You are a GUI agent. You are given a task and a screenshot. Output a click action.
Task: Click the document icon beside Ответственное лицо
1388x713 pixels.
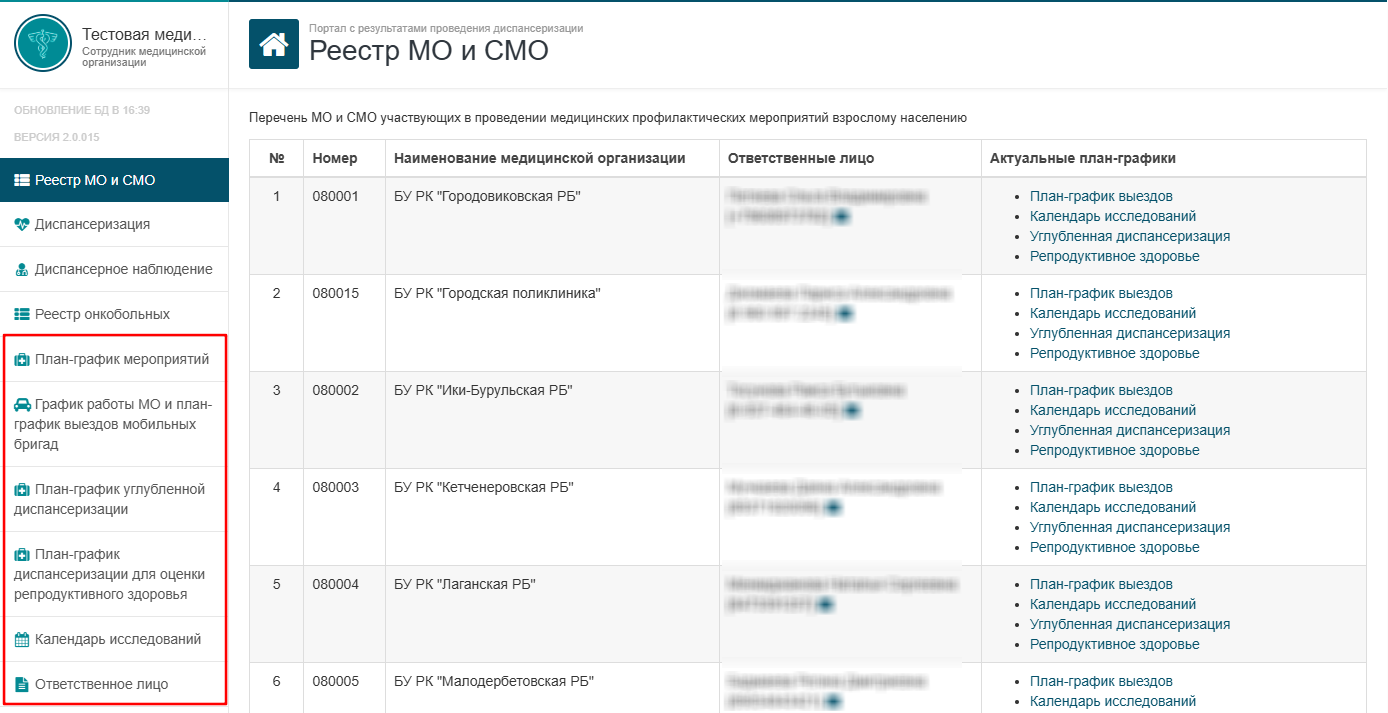[22, 685]
